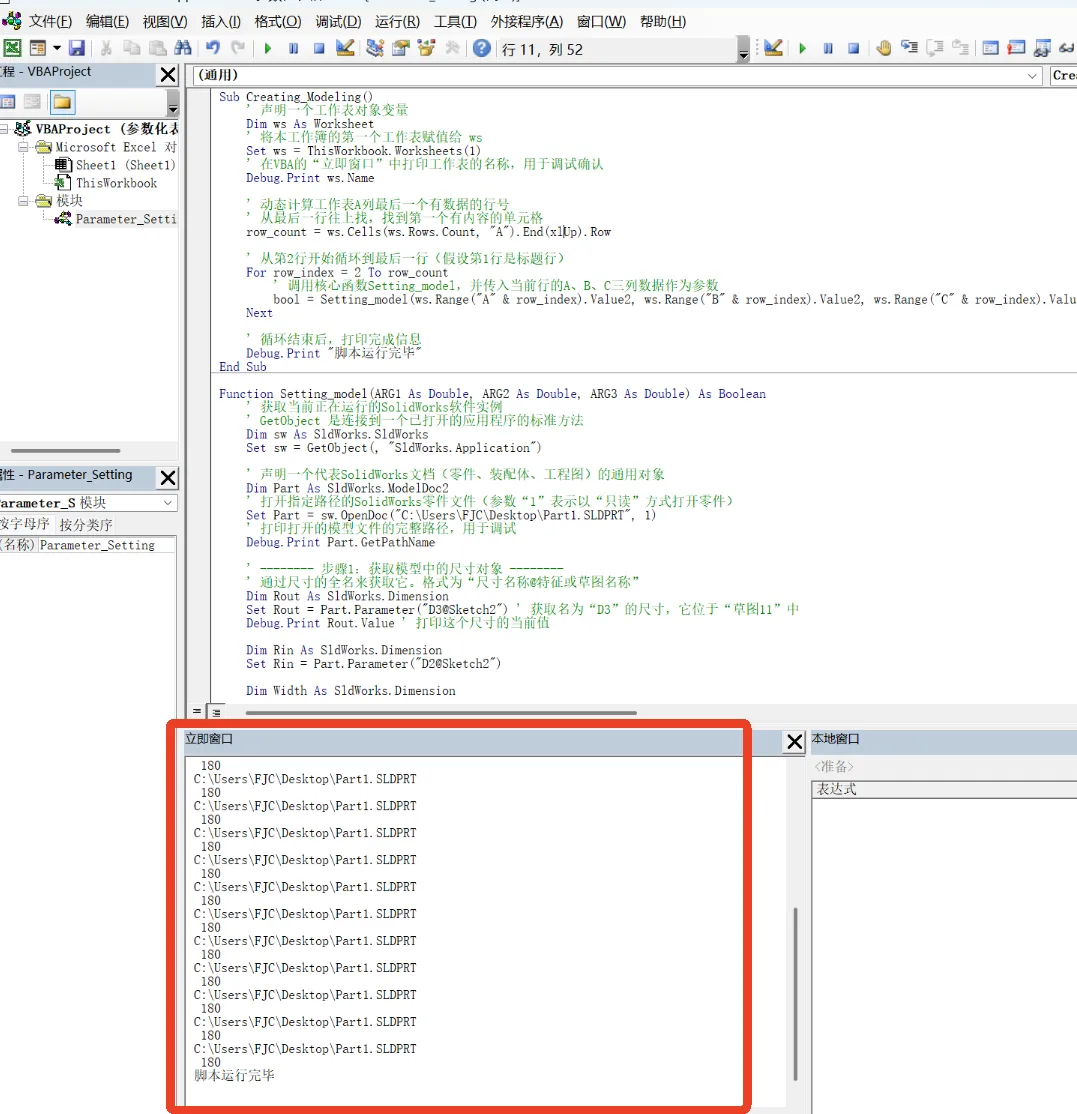Click the Step Into icon
This screenshot has height=1114, width=1077.
pos(909,48)
